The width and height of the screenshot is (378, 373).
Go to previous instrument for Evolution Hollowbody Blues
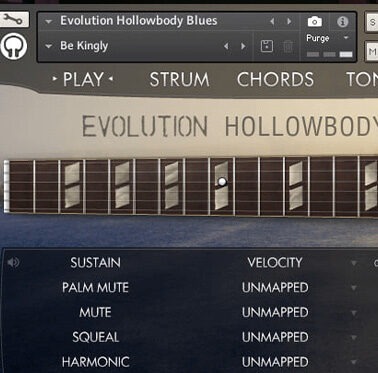tap(272, 22)
